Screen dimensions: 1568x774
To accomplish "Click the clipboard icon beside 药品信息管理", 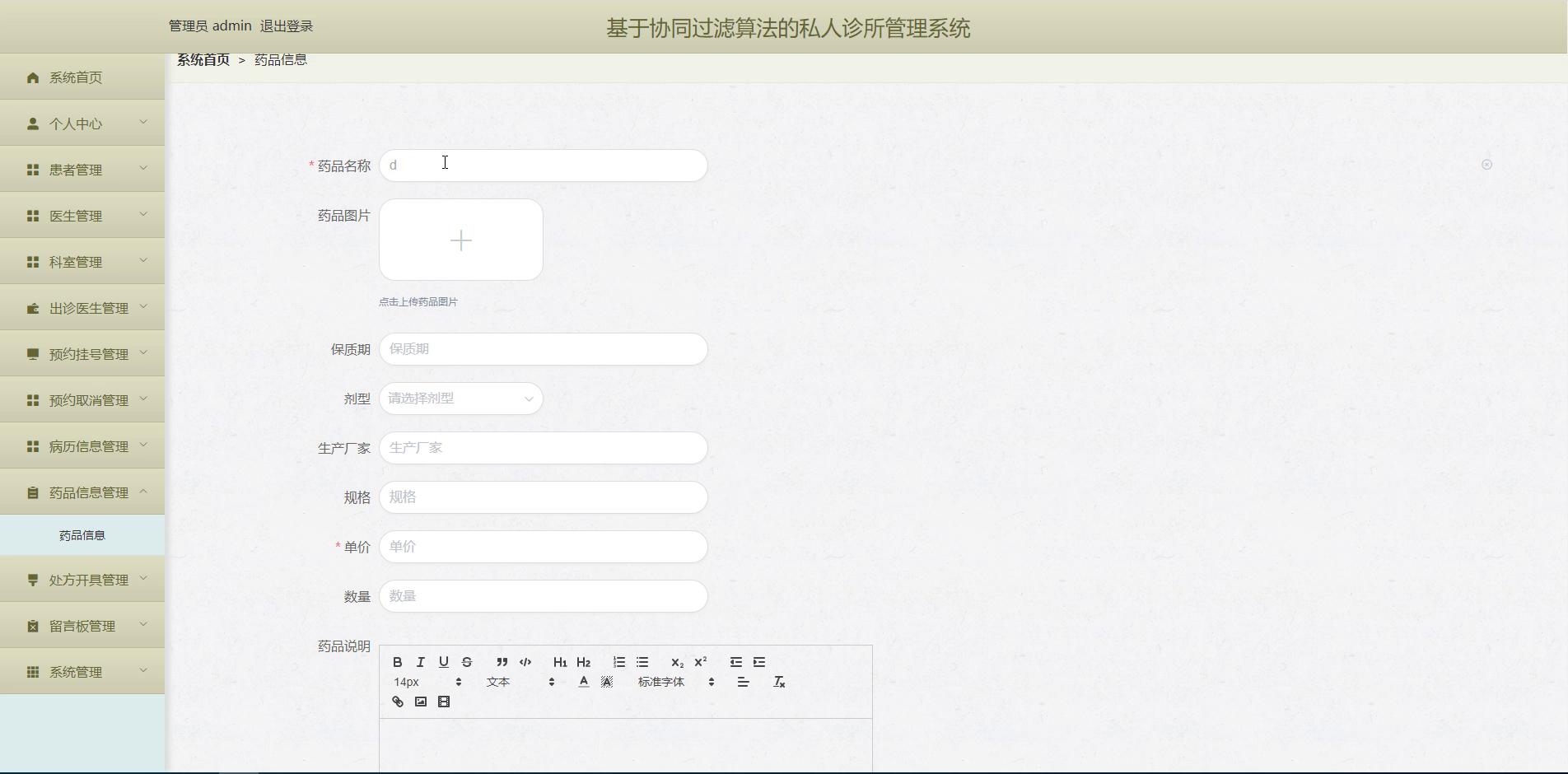I will 33,492.
